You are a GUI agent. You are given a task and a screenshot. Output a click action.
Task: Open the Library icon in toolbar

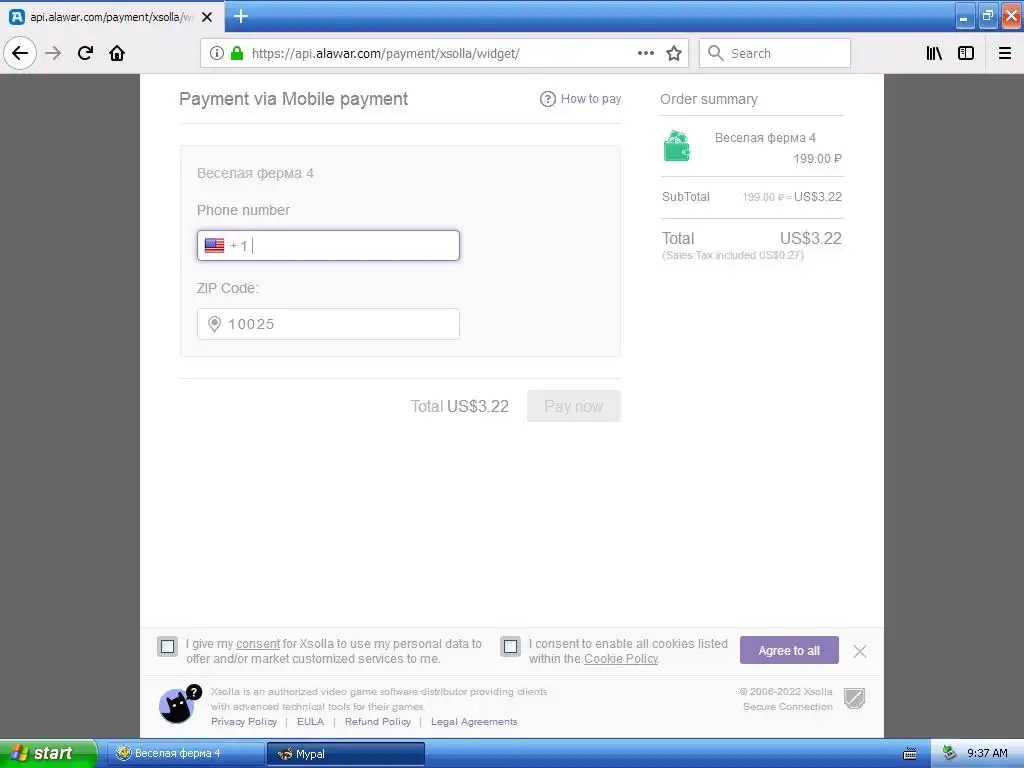click(x=934, y=53)
